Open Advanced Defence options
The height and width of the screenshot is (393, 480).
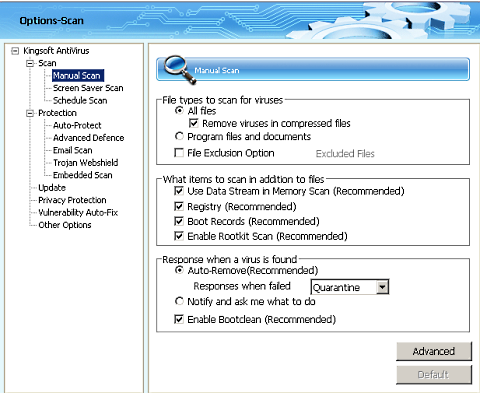(x=88, y=138)
